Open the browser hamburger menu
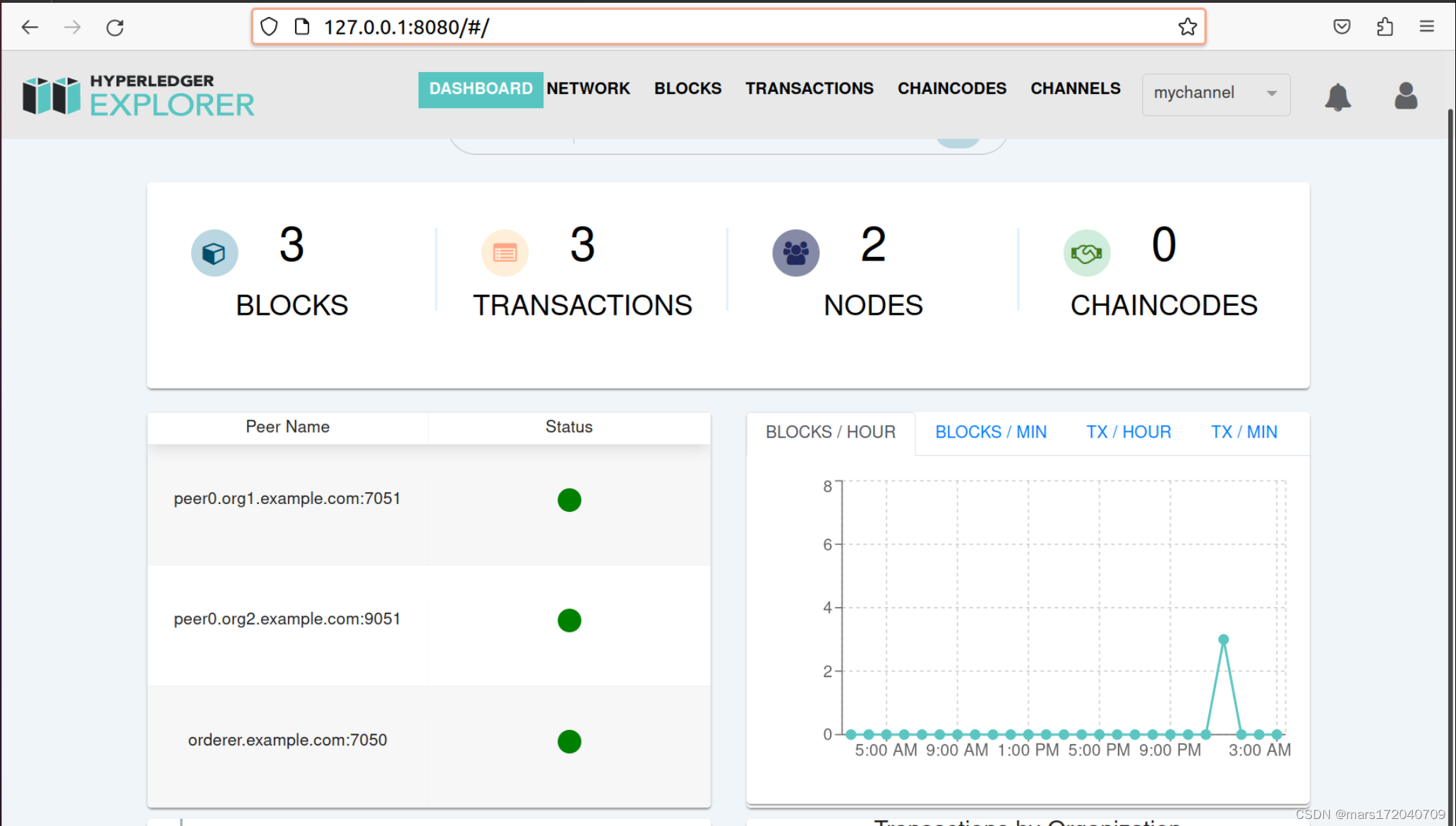Image resolution: width=1456 pixels, height=826 pixels. click(1426, 27)
